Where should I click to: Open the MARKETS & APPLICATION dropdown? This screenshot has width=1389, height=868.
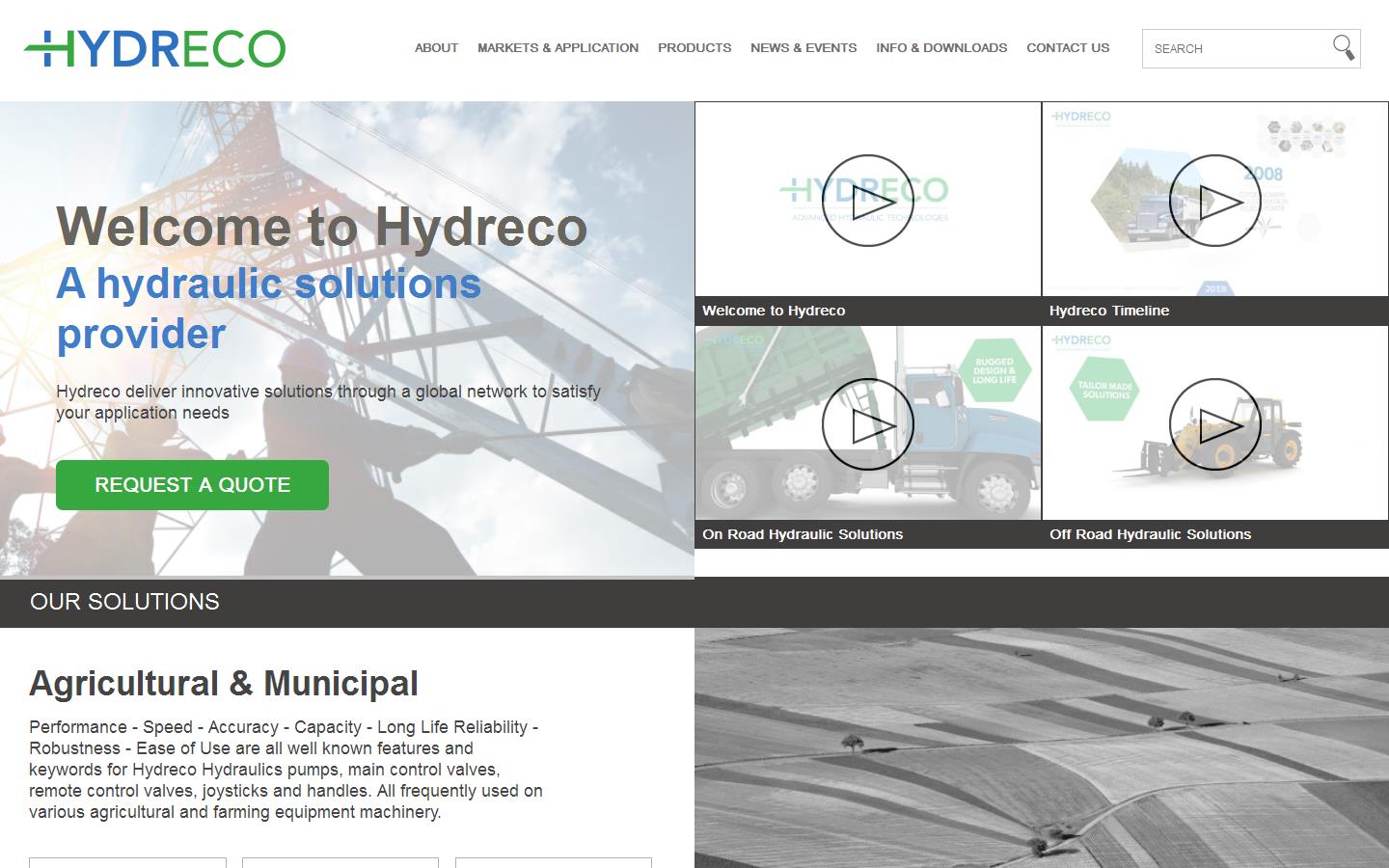click(x=558, y=47)
